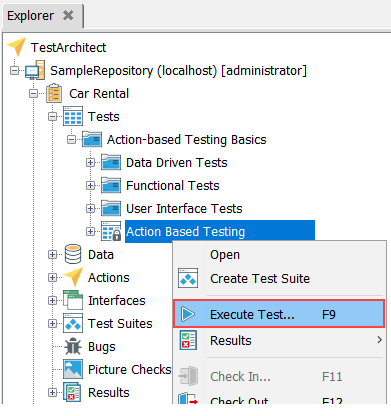Click the Data database cylinder icon
The height and width of the screenshot is (416, 391).
pyautogui.click(x=73, y=254)
